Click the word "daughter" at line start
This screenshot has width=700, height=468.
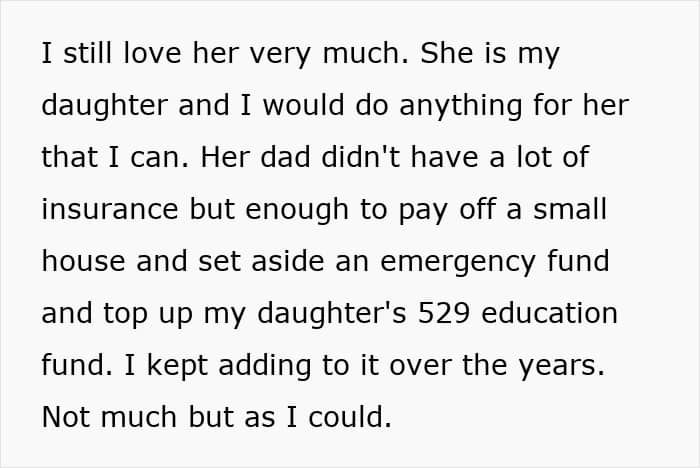(104, 106)
